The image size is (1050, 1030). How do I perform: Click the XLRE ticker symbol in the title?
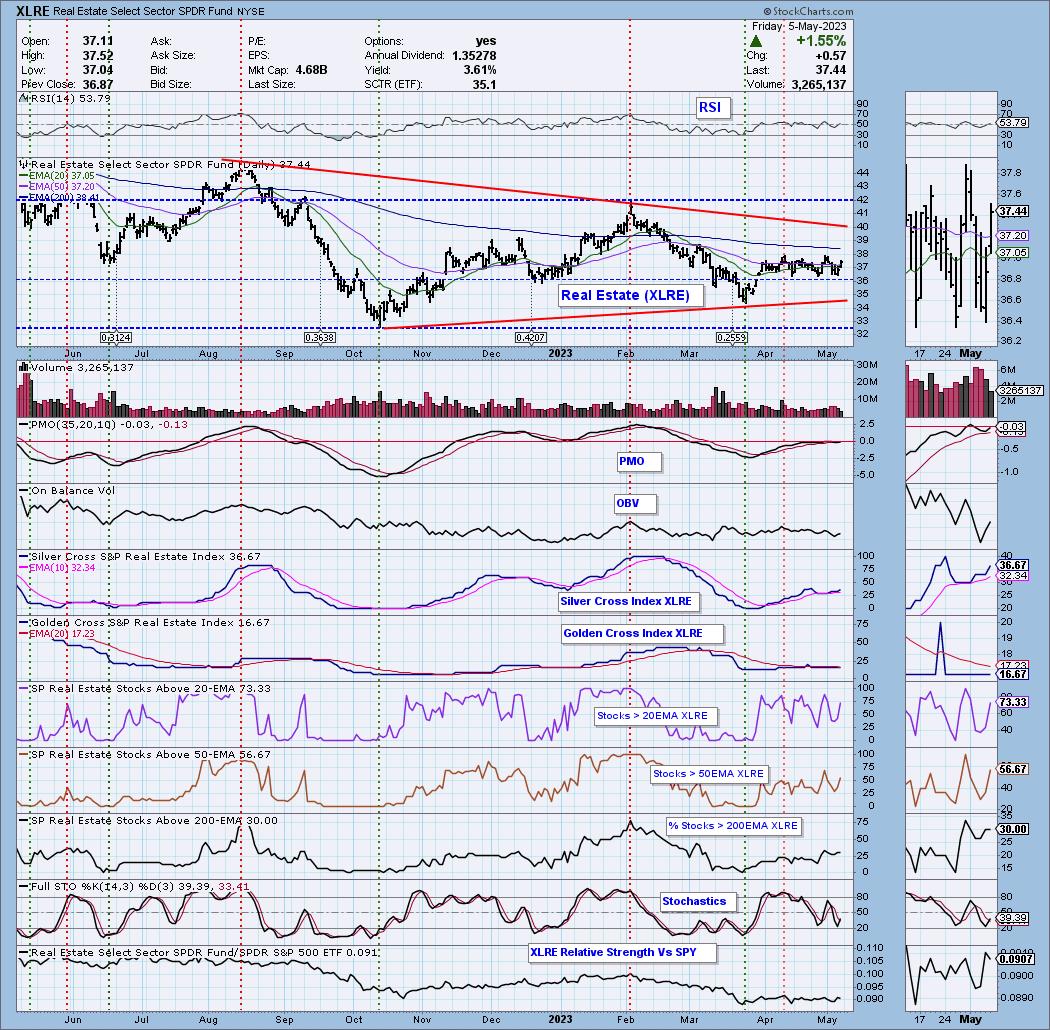[x=33, y=11]
